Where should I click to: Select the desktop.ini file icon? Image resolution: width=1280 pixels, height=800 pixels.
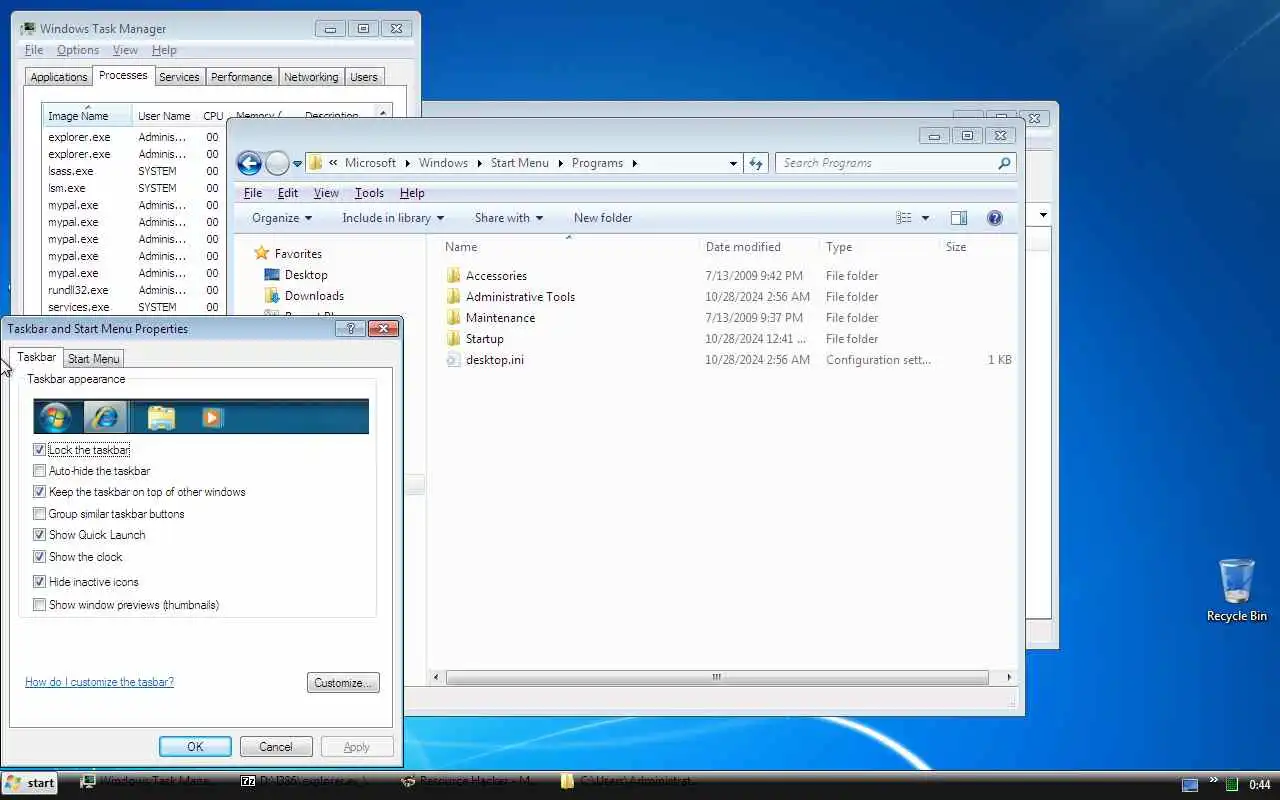[x=453, y=359]
